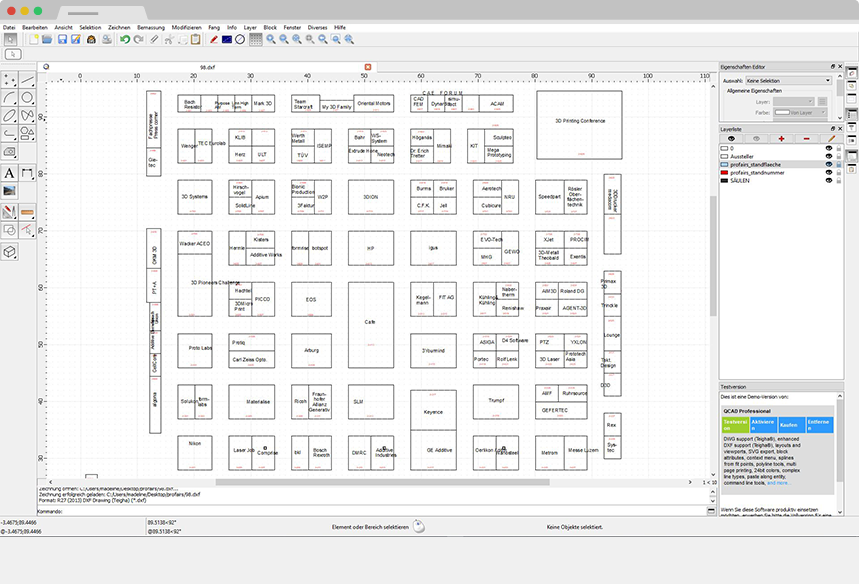The width and height of the screenshot is (859, 584).
Task: Open the Layer menu
Action: tap(250, 27)
